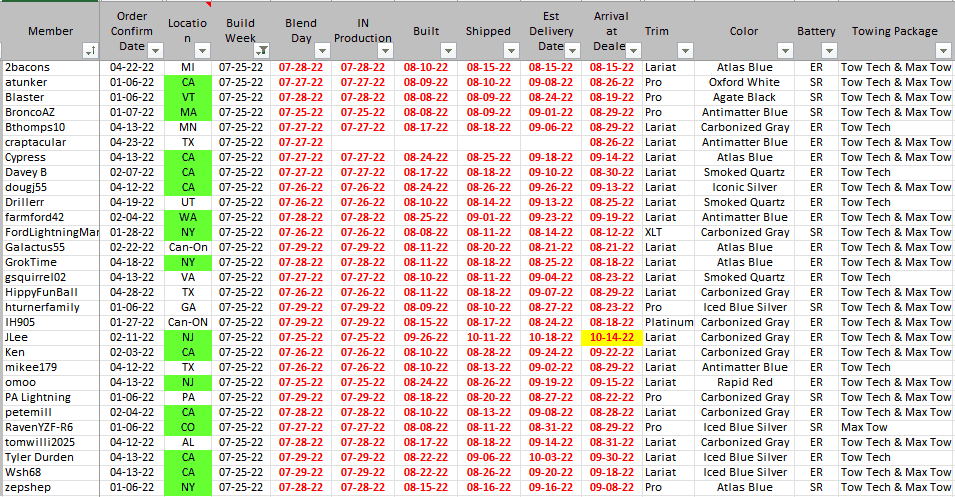
Task: Click the active Build Week filter button
Action: pos(261,50)
